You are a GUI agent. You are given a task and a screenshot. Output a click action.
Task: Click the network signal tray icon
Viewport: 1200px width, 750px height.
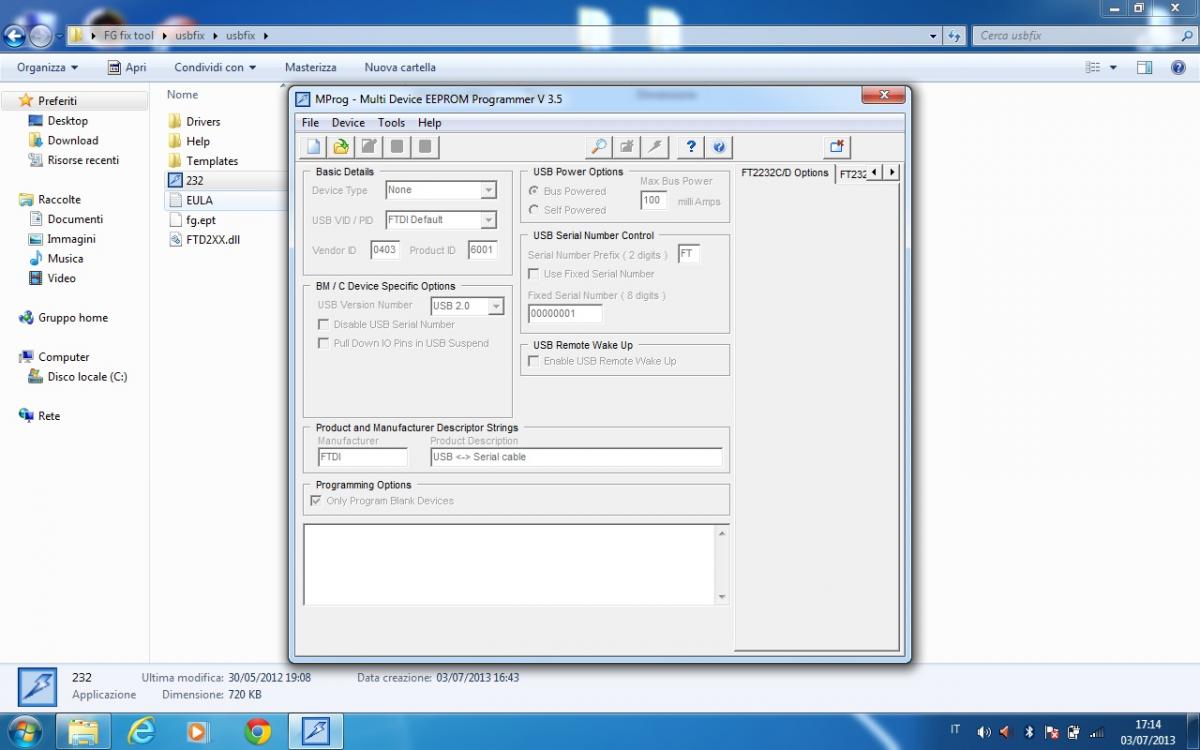(1096, 732)
